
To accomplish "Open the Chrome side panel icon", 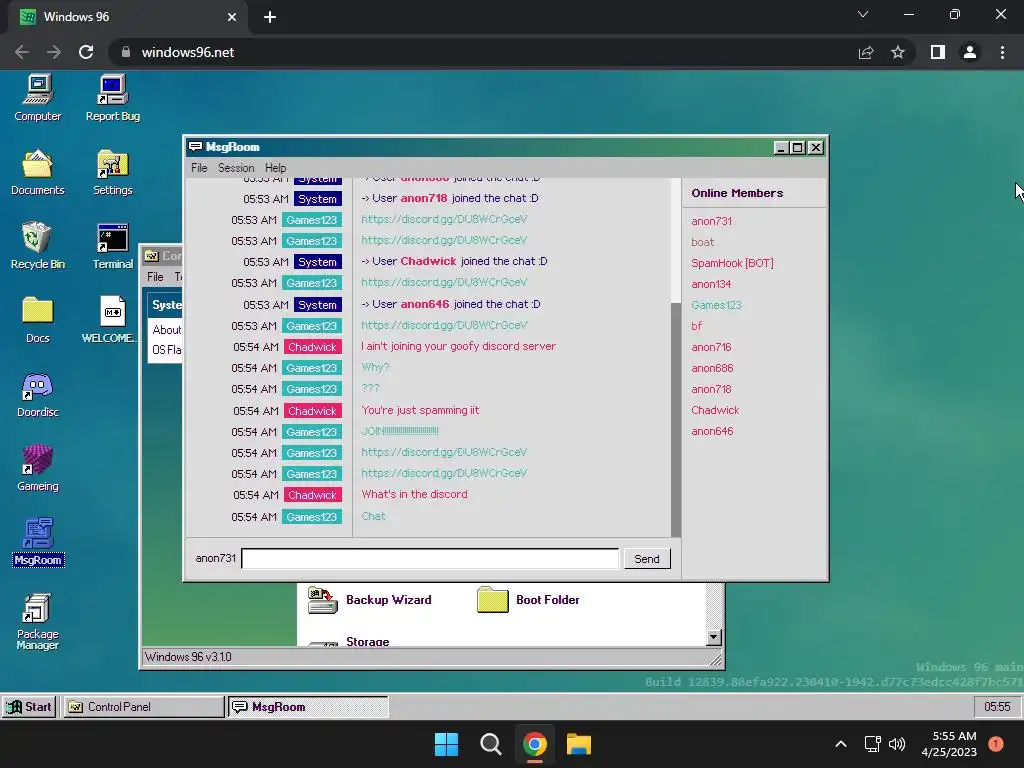I will 938,52.
